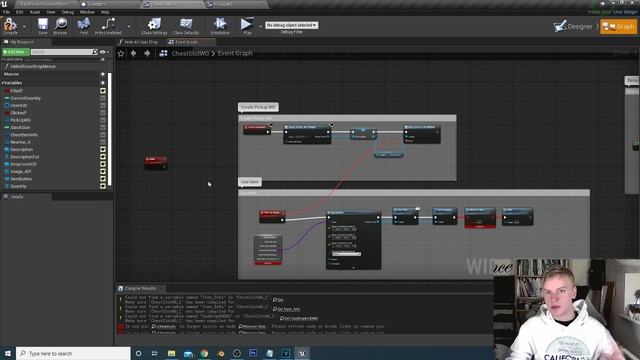Toggle visibility of Image_401 variable
The image size is (640, 360).
click(x=103, y=171)
